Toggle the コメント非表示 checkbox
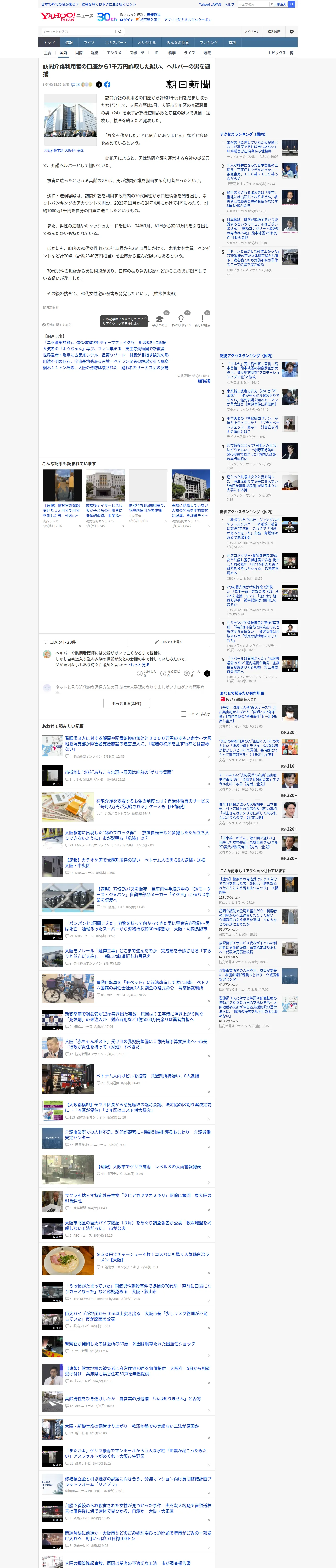 pyautogui.click(x=183, y=714)
